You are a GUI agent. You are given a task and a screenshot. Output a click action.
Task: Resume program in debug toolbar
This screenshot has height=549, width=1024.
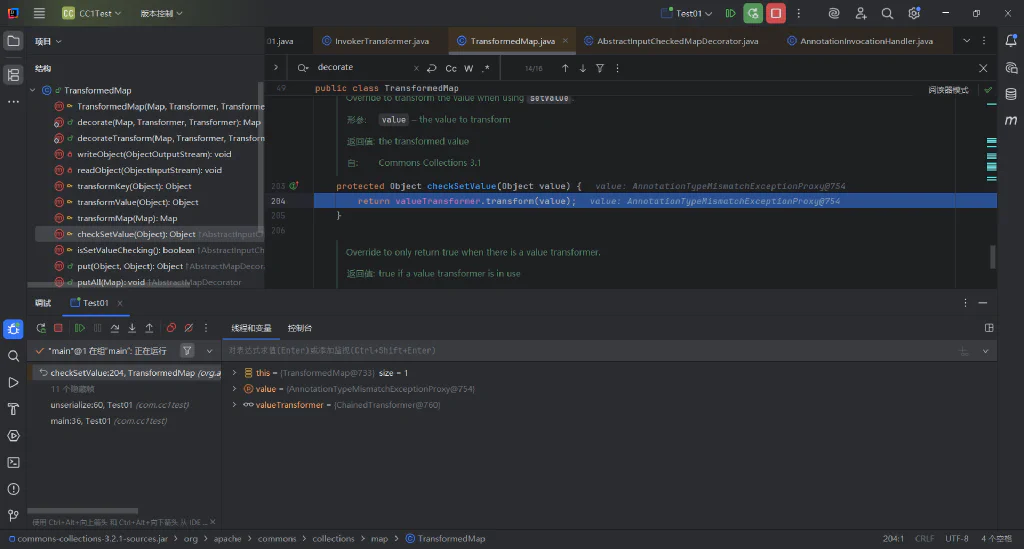pyautogui.click(x=80, y=328)
